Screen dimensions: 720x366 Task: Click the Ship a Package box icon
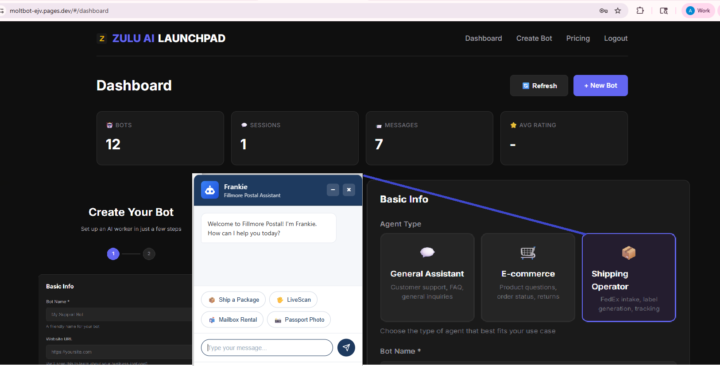pyautogui.click(x=212, y=300)
